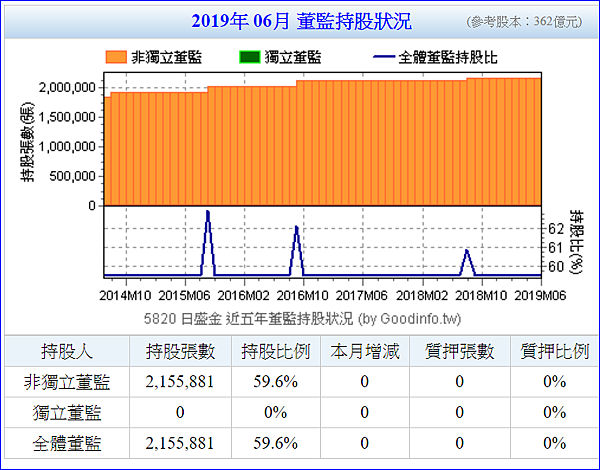The height and width of the screenshot is (470, 600).
Task: Click the 全體董監持股比 legend label
Action: (x=448, y=57)
